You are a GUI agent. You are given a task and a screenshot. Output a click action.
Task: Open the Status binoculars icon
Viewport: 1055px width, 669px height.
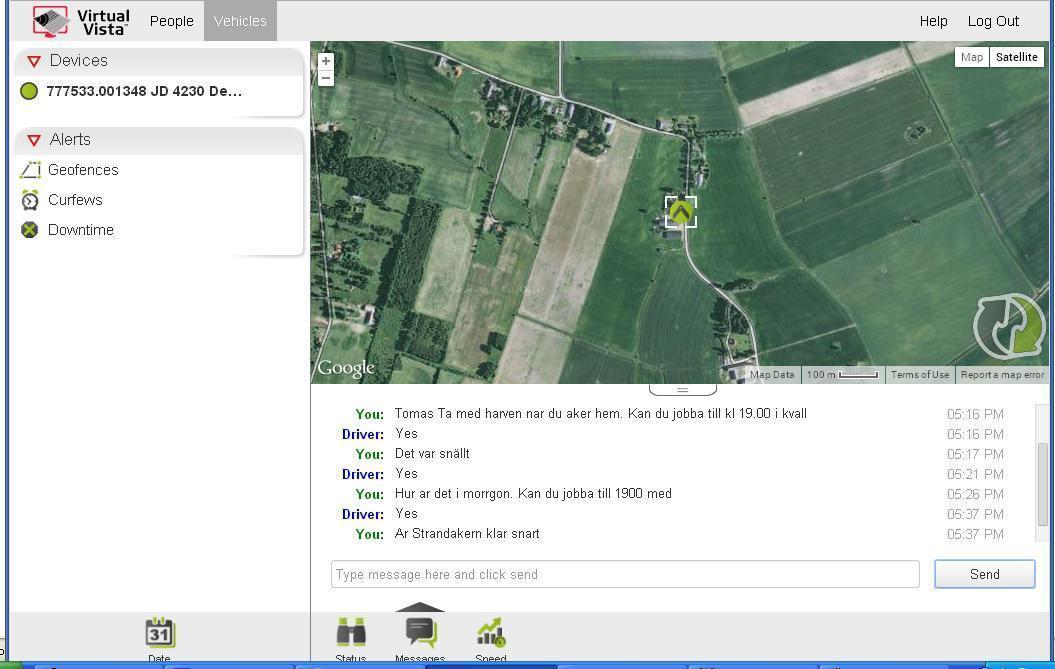[351, 633]
